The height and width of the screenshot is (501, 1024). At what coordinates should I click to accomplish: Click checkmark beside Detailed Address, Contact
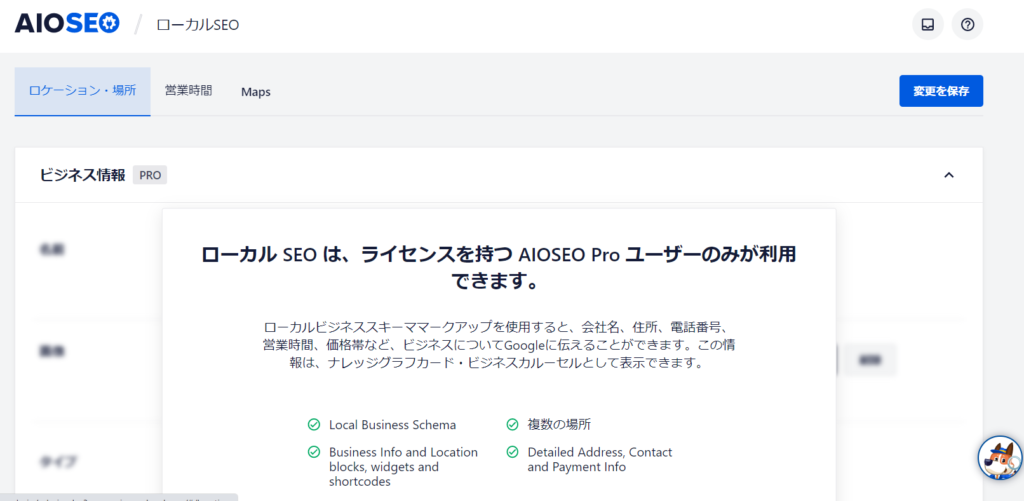click(x=512, y=452)
